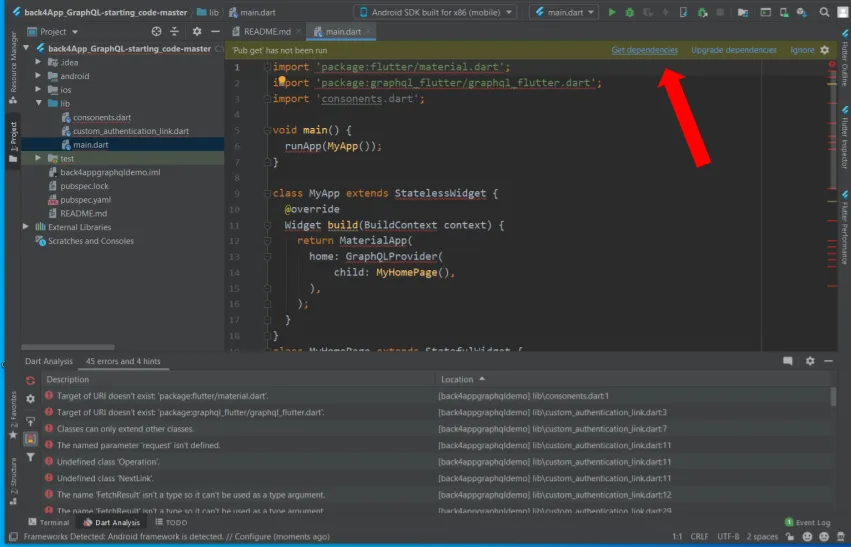Collapse the lib folder
The image size is (851, 547).
(39, 103)
